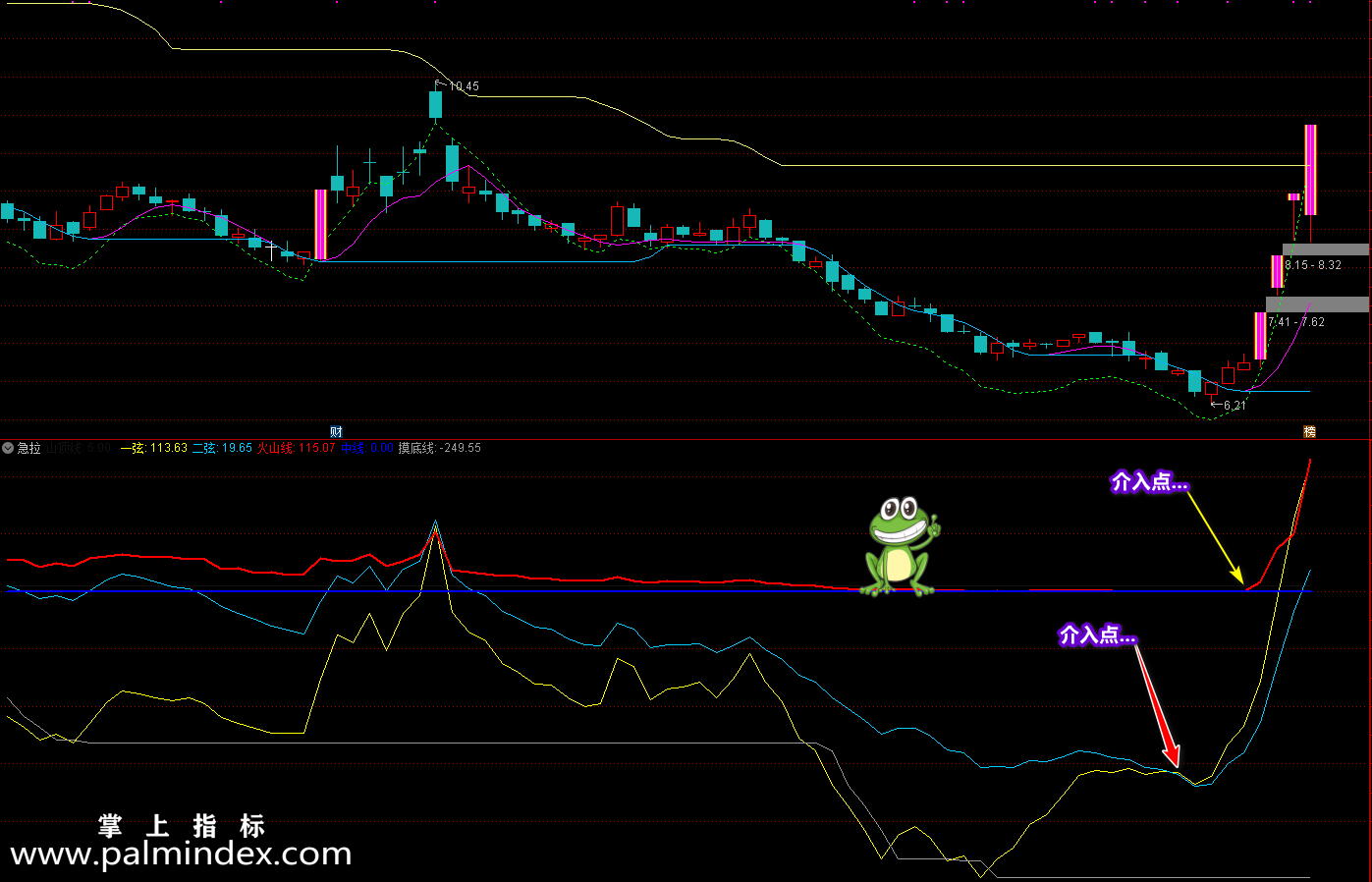Viewport: 1372px width, 882px height.
Task: Select the 摸底线: -249.55 indicator value
Action: [x=439, y=448]
